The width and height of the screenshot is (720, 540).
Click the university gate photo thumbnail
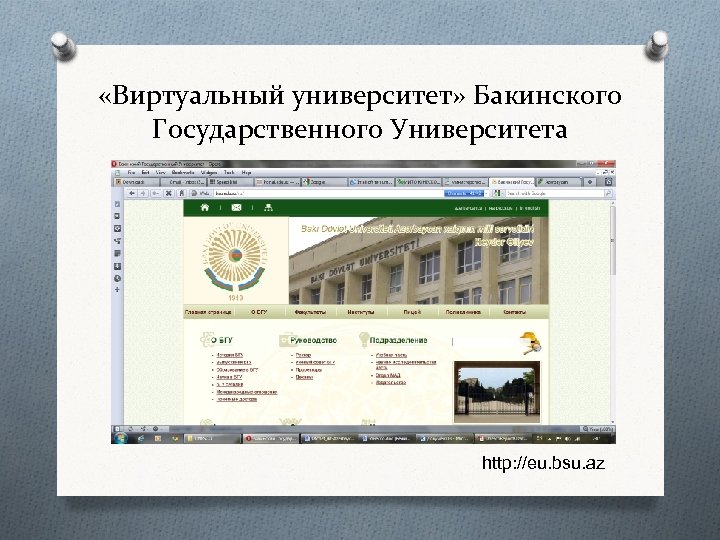pyautogui.click(x=497, y=392)
